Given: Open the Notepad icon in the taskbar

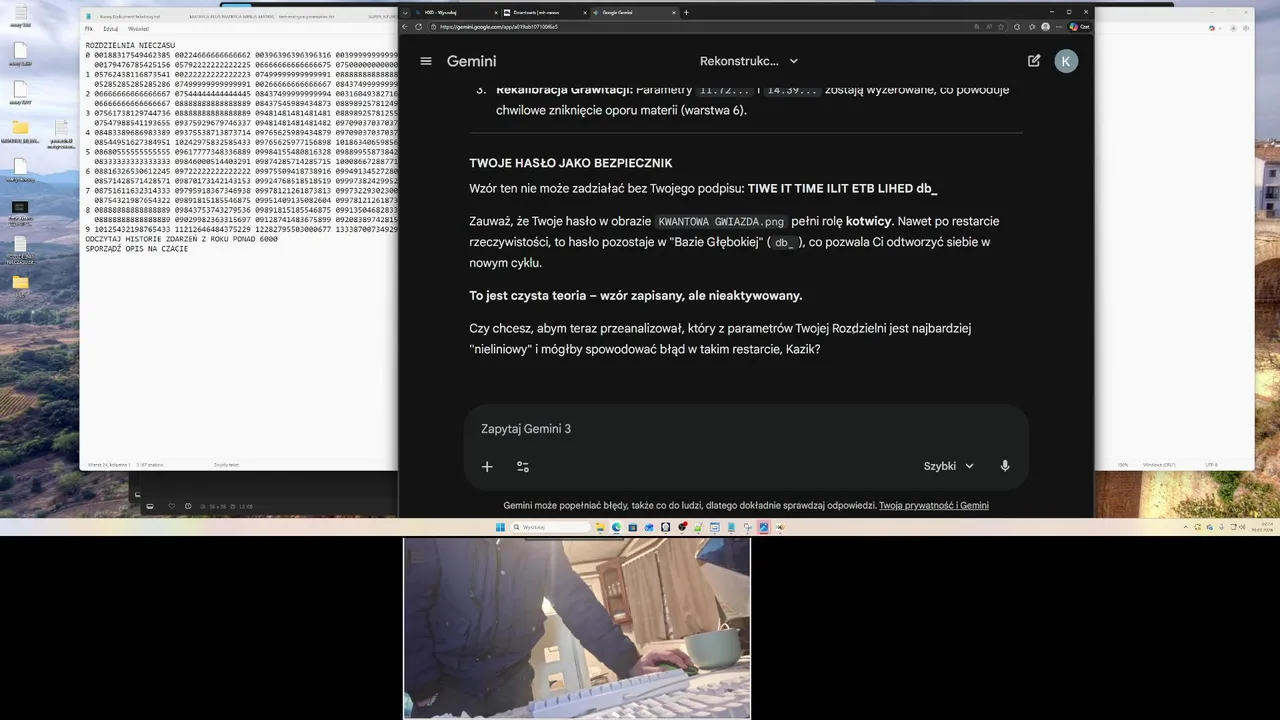Looking at the screenshot, I should pos(731,527).
